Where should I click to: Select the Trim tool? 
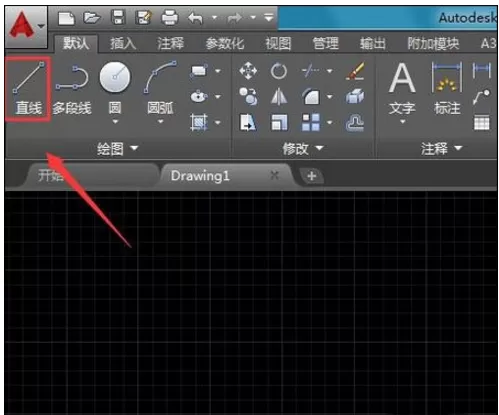(310, 70)
